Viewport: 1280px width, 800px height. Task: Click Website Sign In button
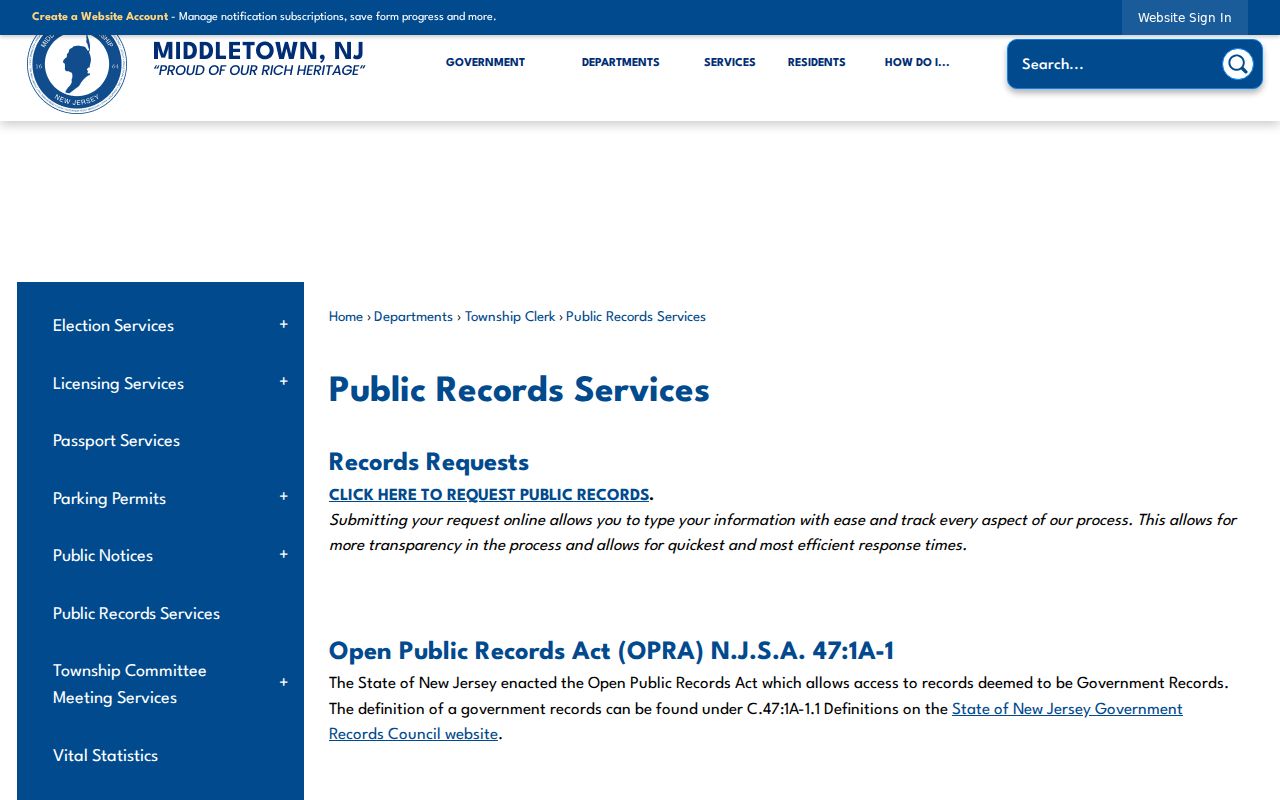coord(1184,17)
